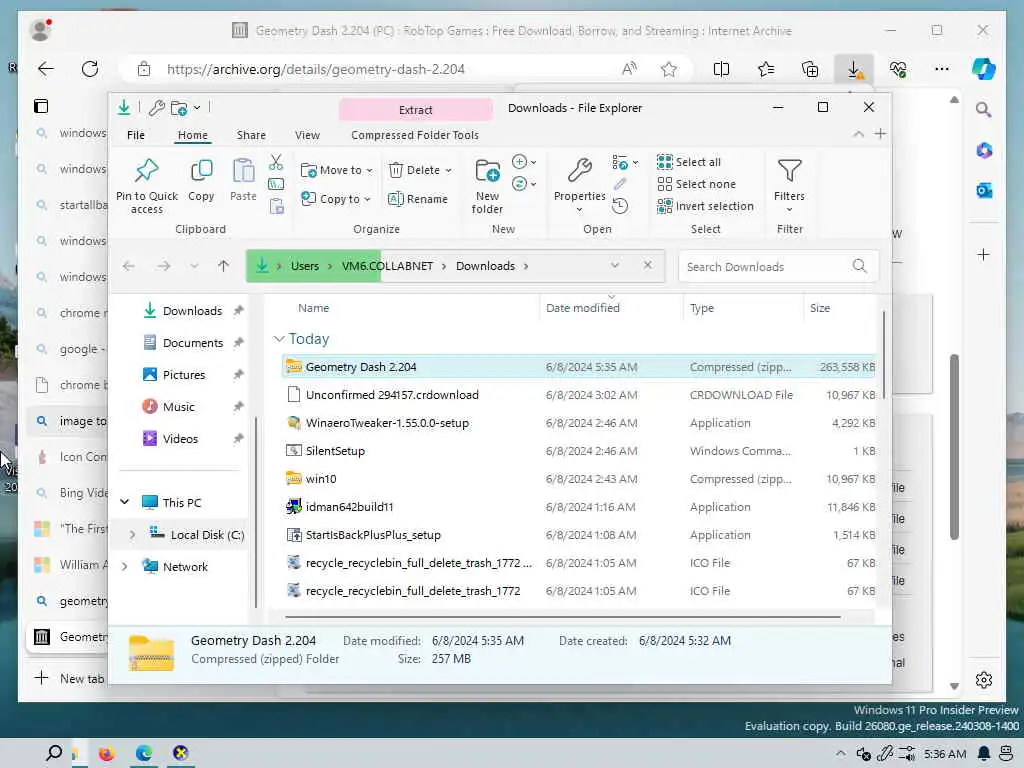Collapse the ribbon with chevron

(858, 135)
